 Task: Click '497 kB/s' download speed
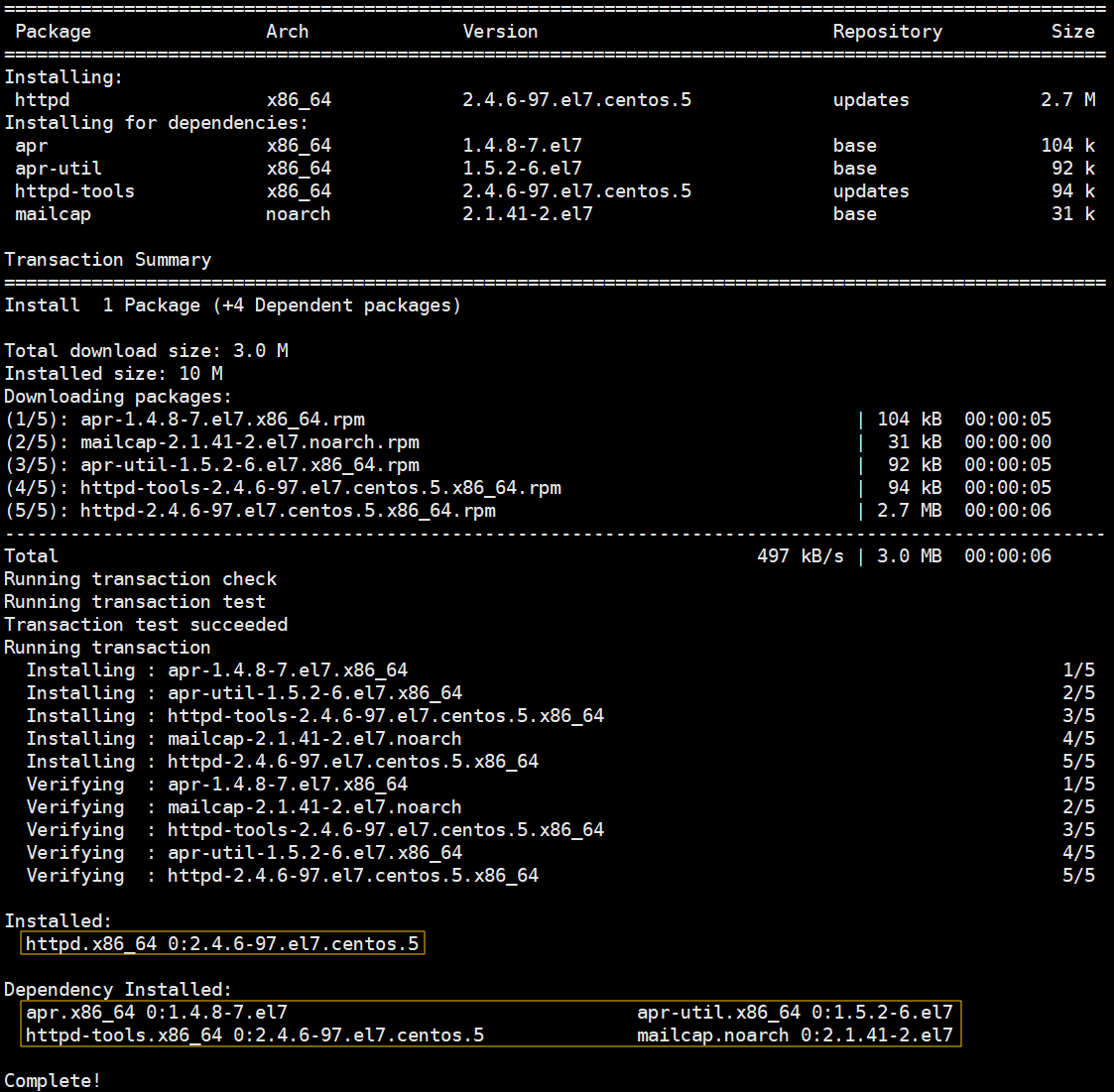(x=801, y=555)
